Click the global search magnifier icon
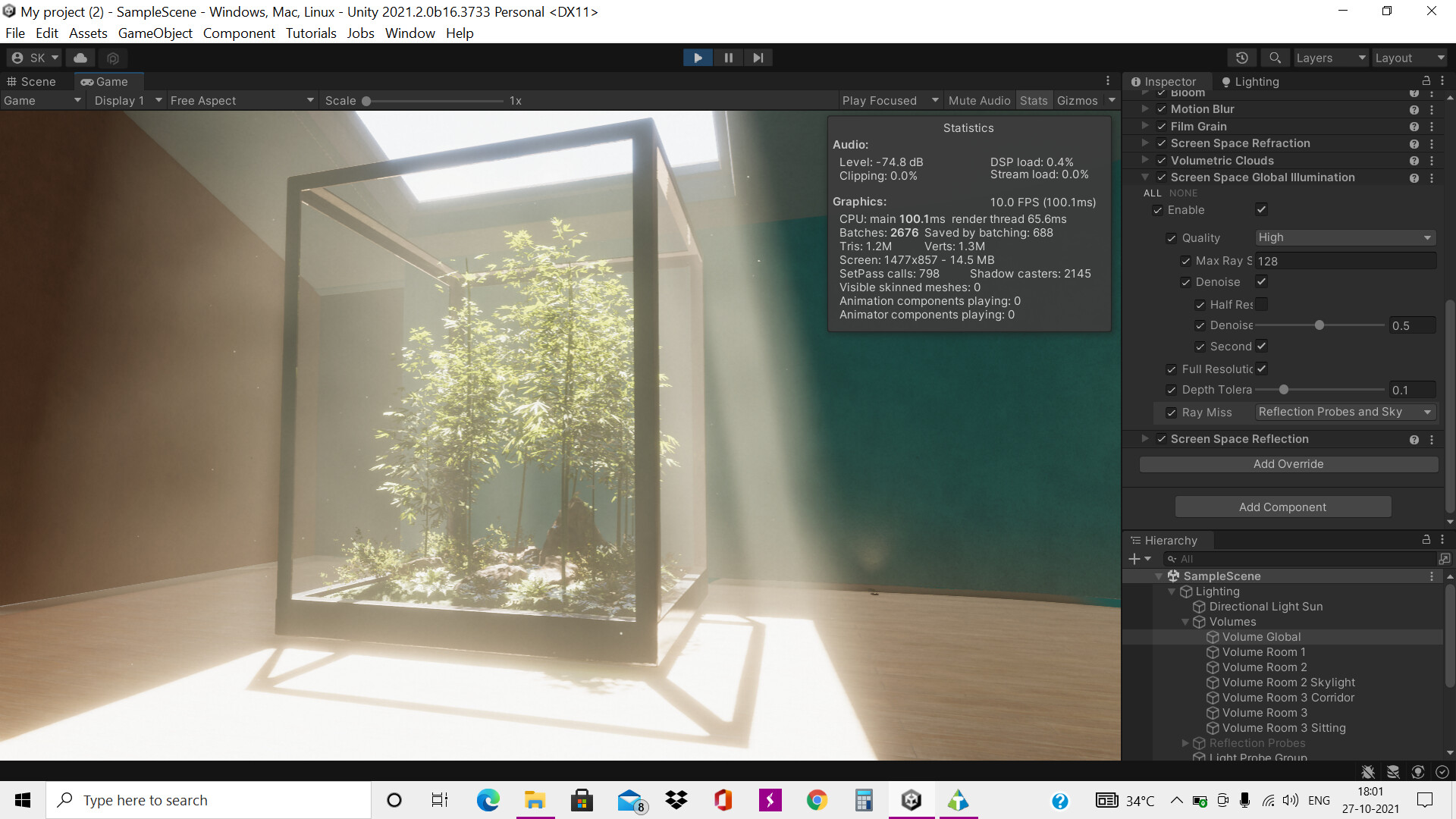Image resolution: width=1456 pixels, height=819 pixels. (1275, 58)
